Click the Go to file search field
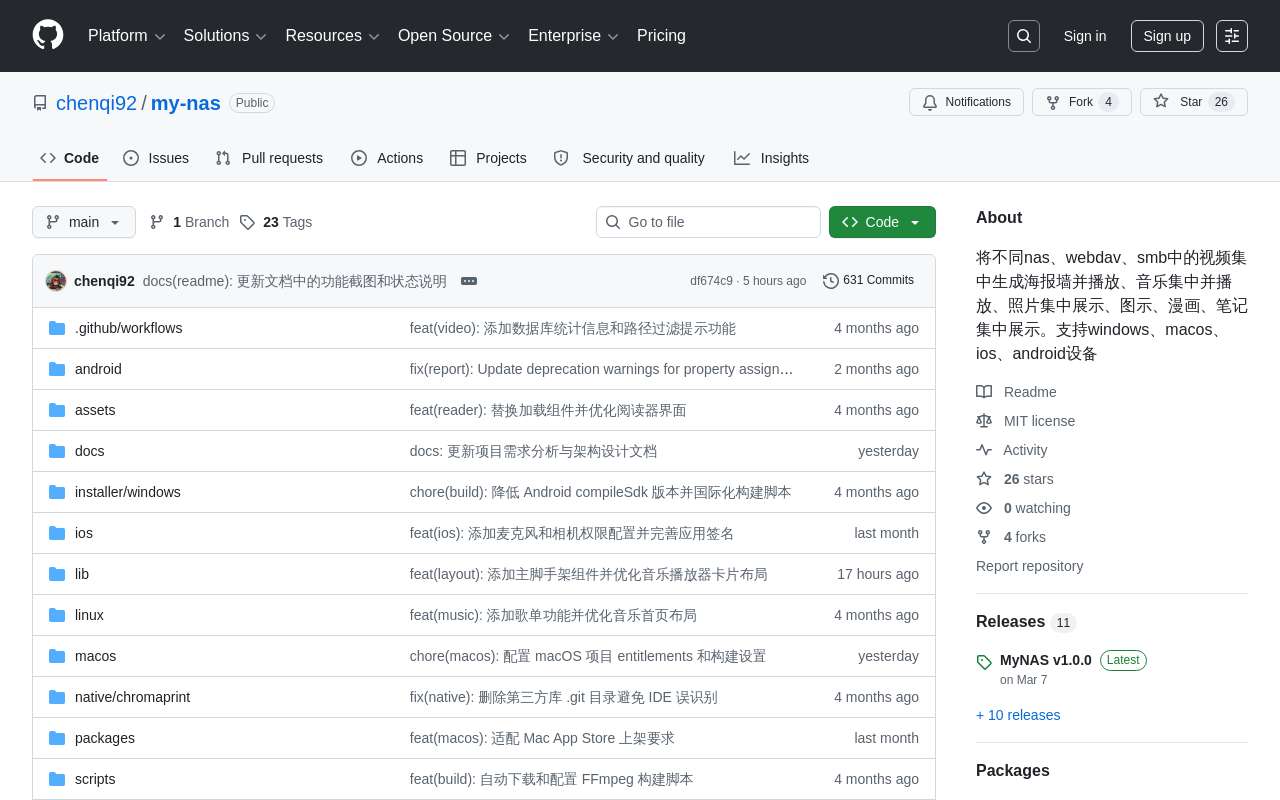Viewport: 1280px width, 800px height. coord(708,222)
